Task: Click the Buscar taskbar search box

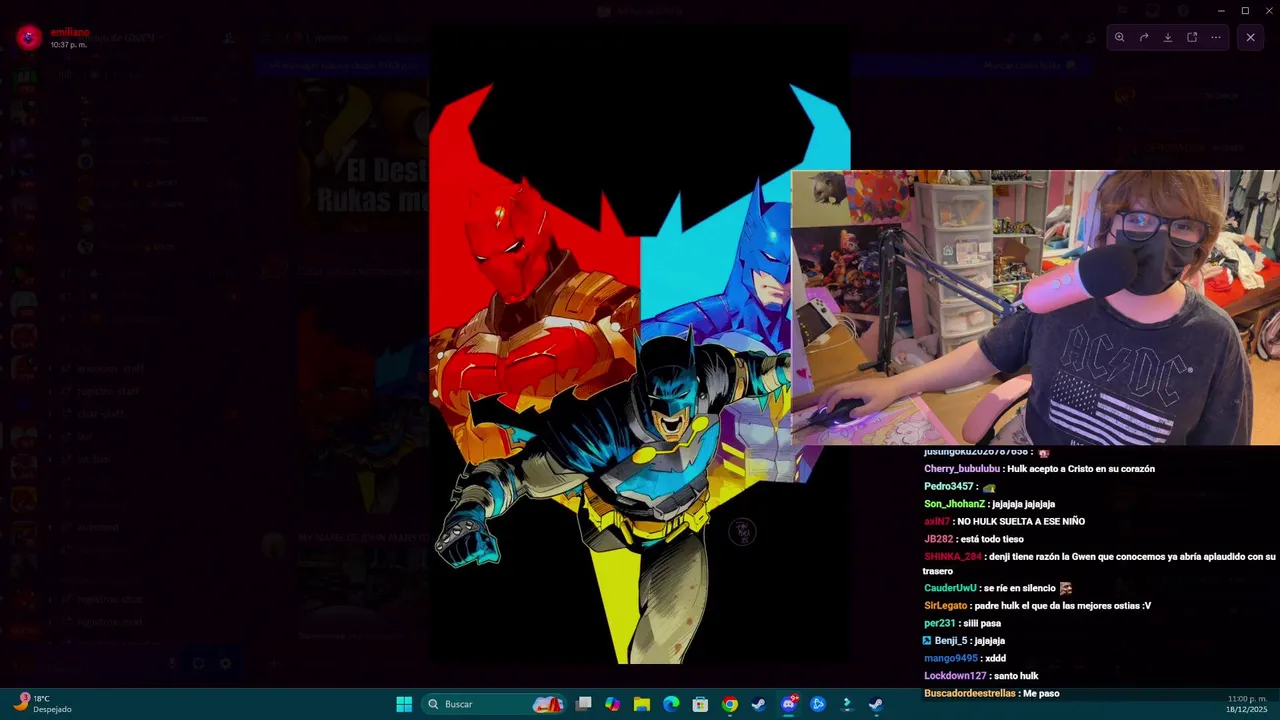Action: pos(495,704)
